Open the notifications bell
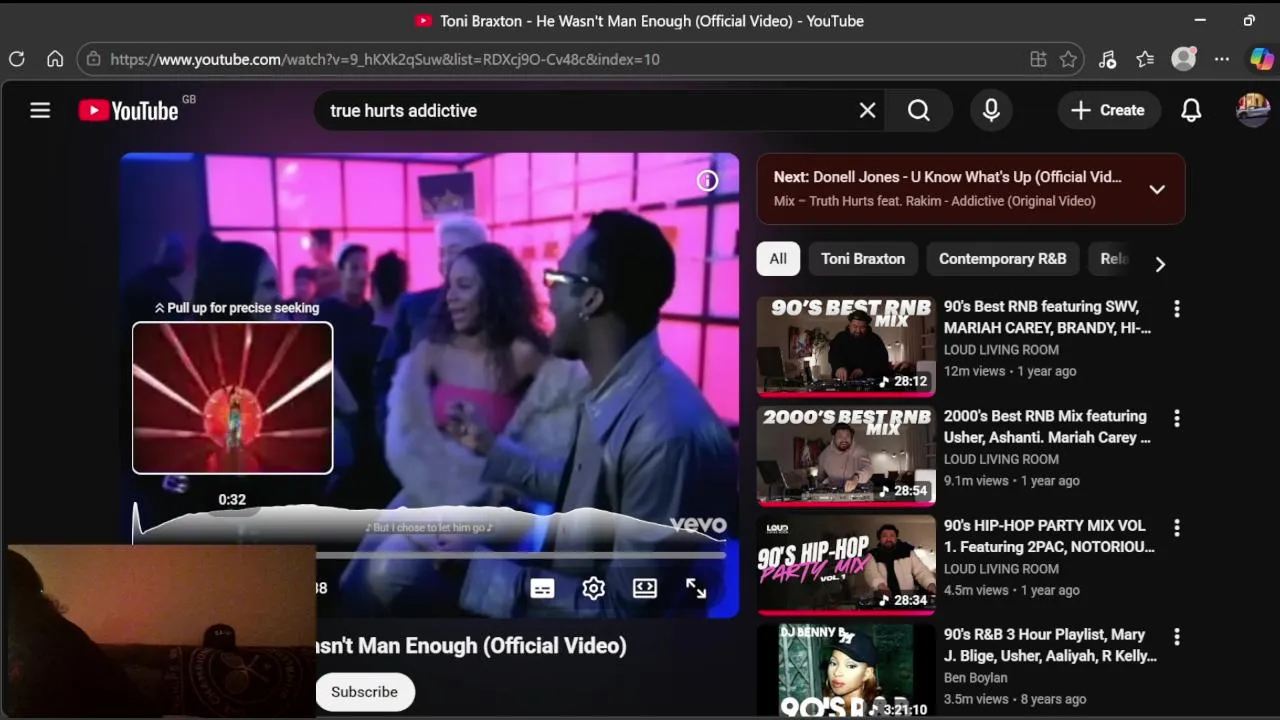Viewport: 1280px width, 720px height. (x=1191, y=111)
